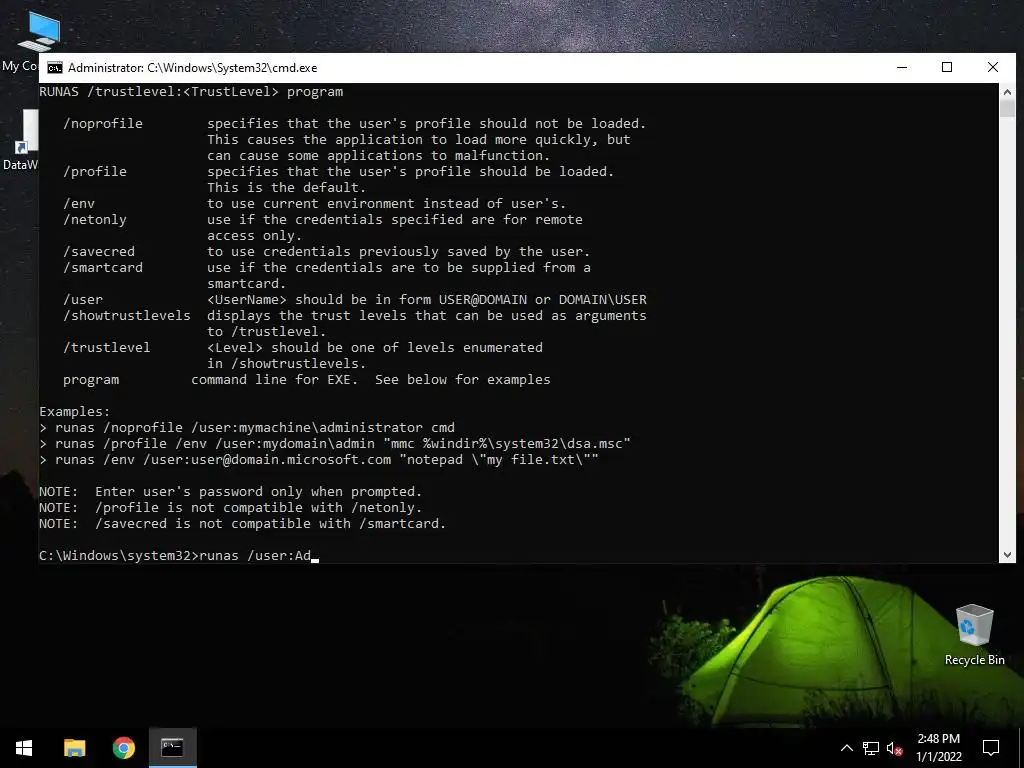Click the note about /profile and /netonly
Image resolution: width=1024 pixels, height=768 pixels.
[x=259, y=507]
